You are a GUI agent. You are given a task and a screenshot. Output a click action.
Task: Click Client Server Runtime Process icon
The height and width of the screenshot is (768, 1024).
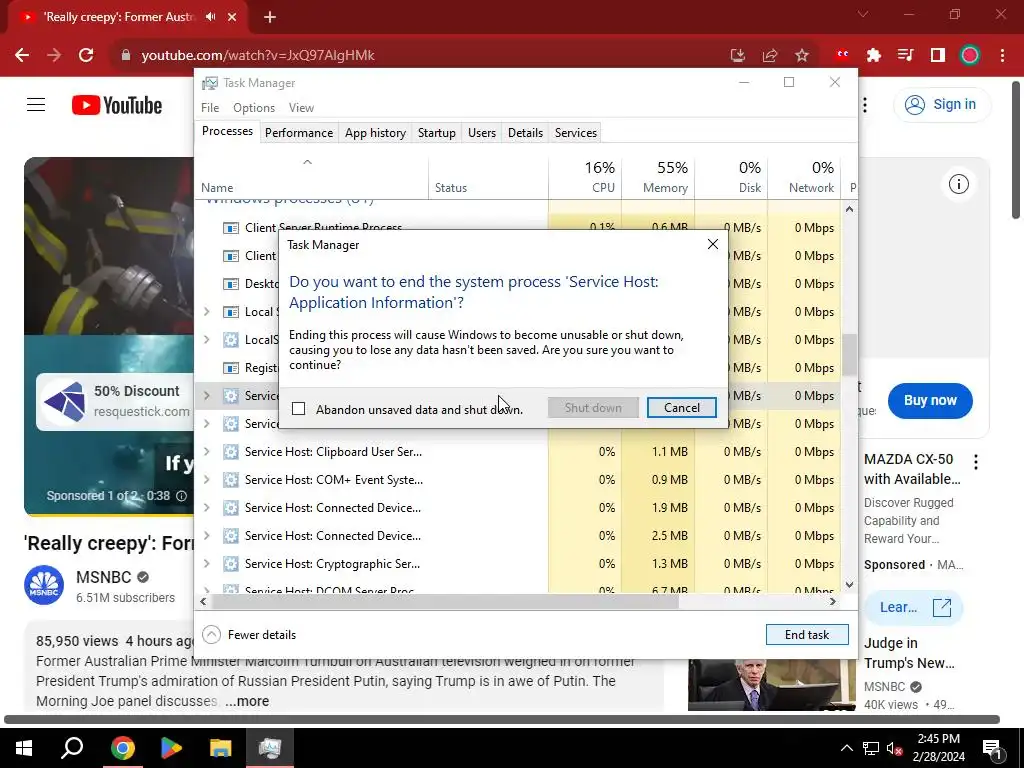[x=231, y=228]
